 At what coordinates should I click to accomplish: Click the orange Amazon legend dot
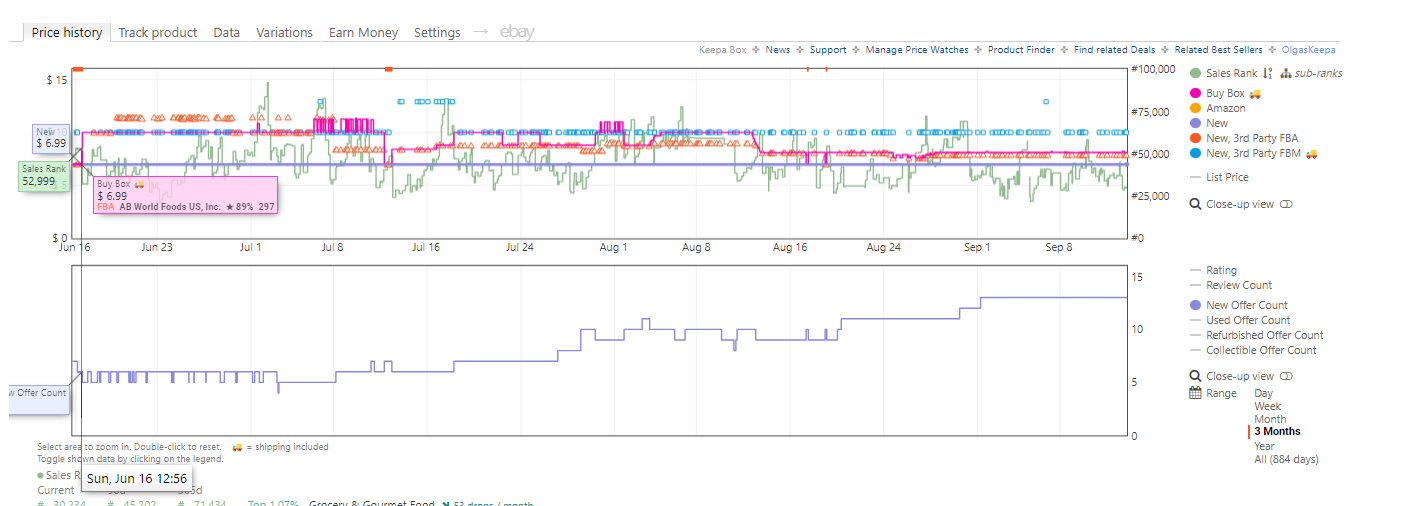(x=1195, y=108)
